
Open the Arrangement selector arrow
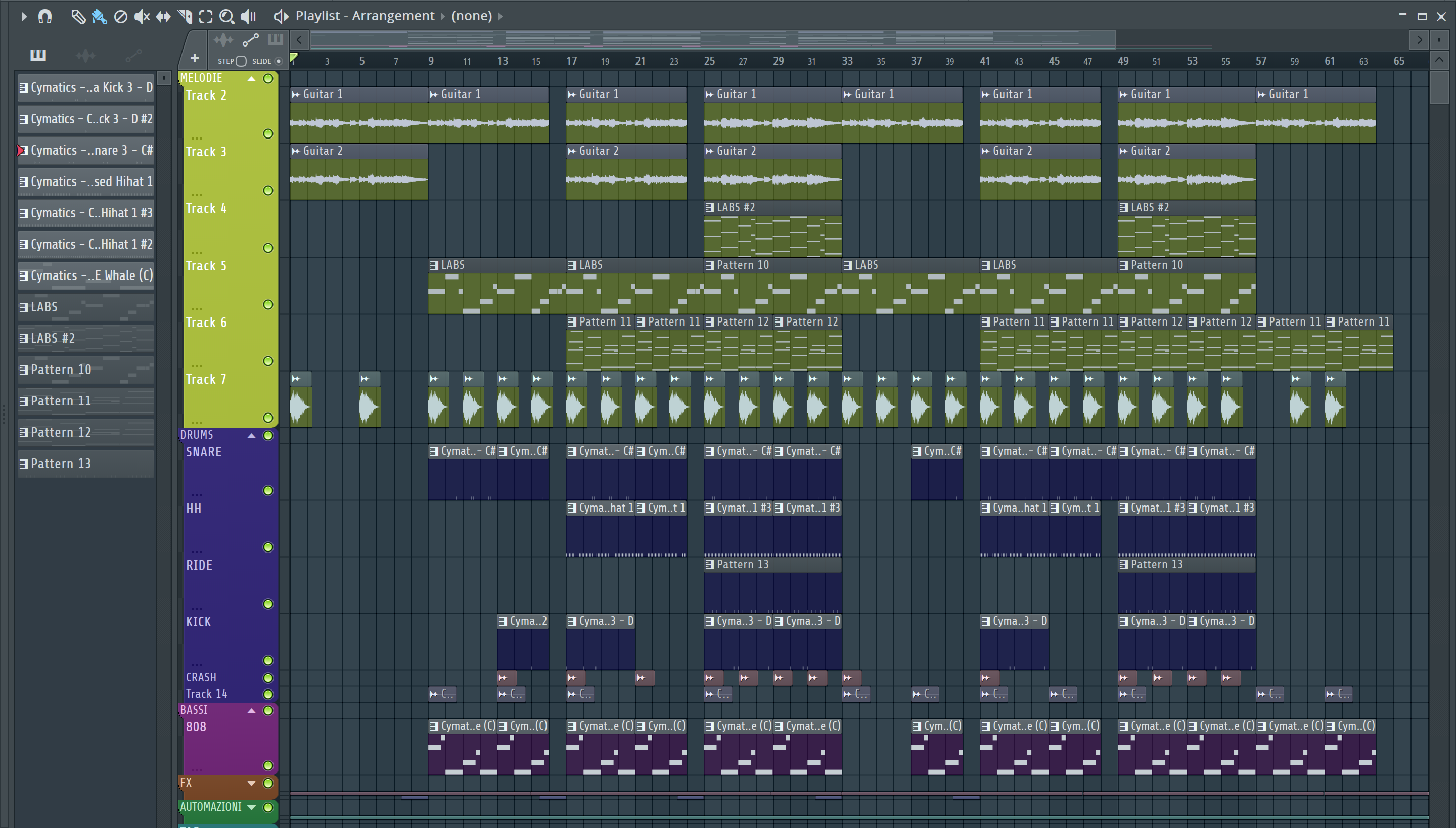click(442, 17)
